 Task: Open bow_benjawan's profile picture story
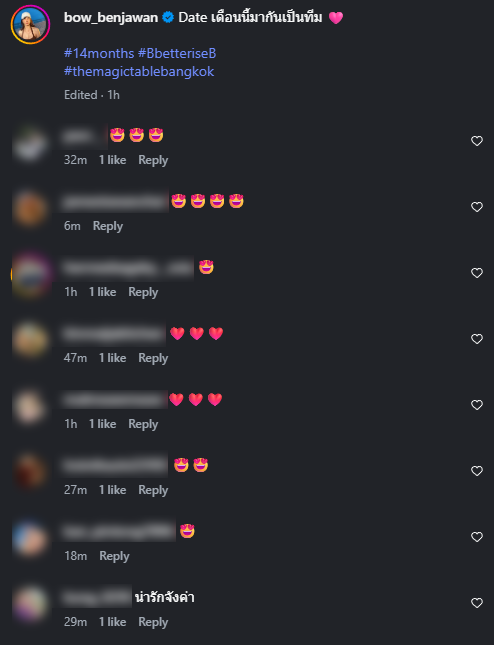point(30,25)
